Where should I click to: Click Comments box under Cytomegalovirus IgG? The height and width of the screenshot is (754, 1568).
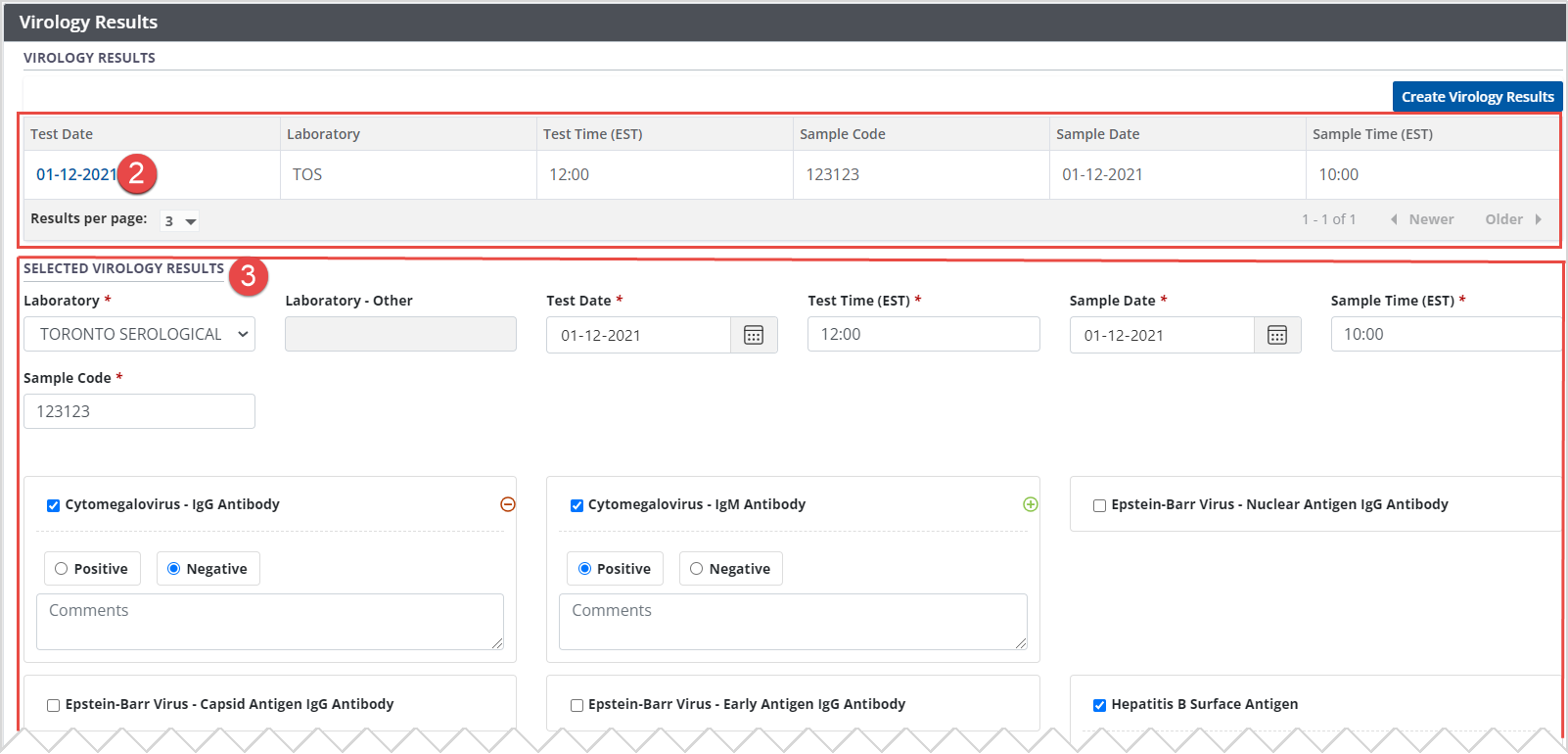pos(269,621)
